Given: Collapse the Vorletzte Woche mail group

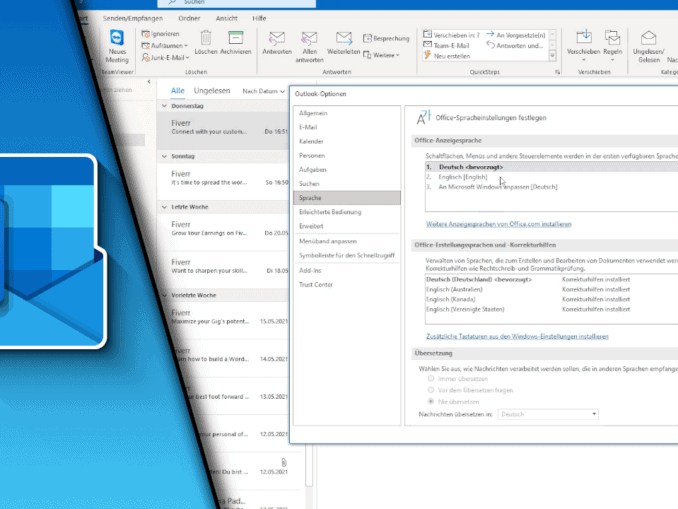Looking at the screenshot, I should click(164, 295).
